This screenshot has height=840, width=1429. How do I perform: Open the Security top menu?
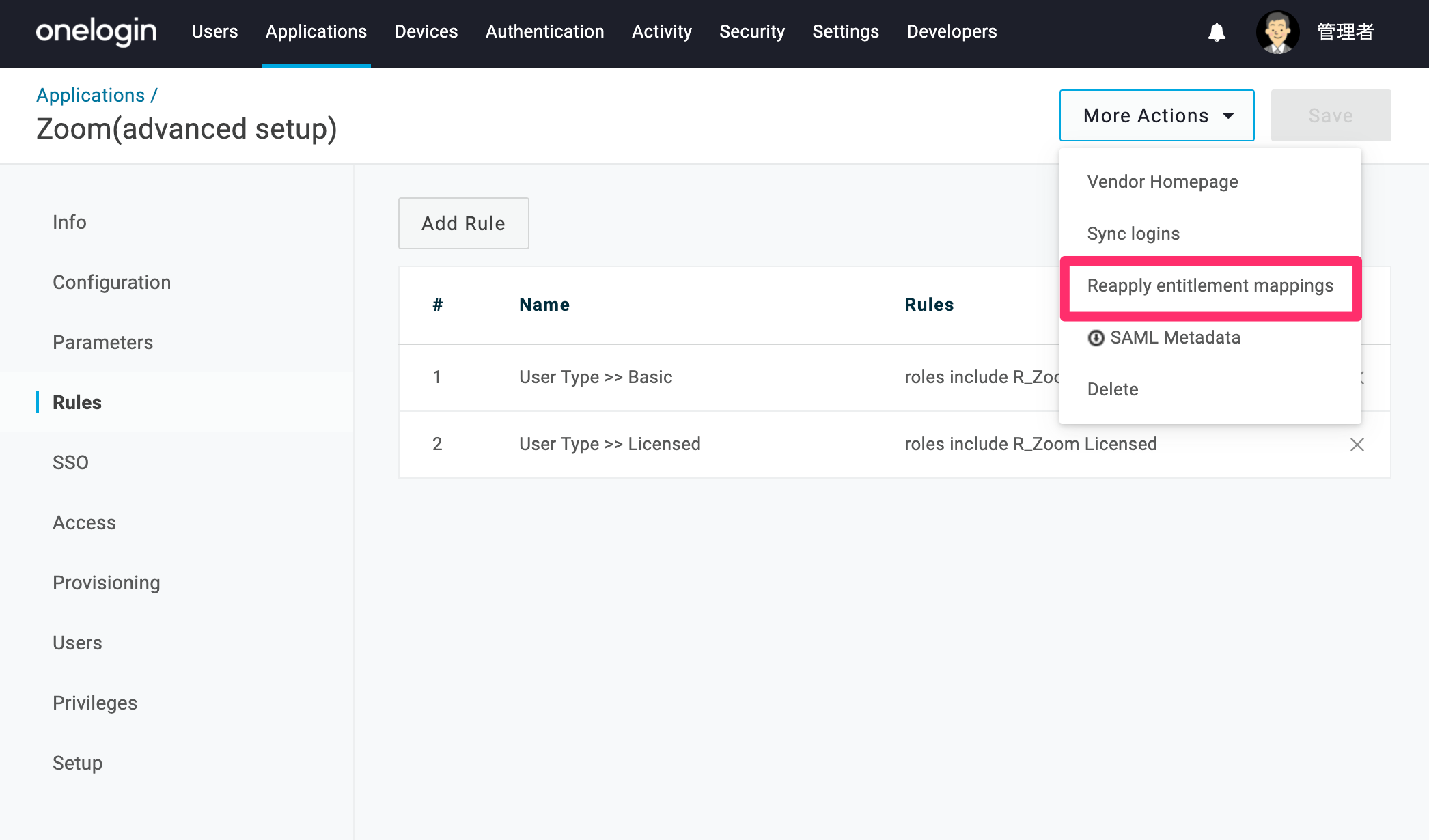click(752, 31)
